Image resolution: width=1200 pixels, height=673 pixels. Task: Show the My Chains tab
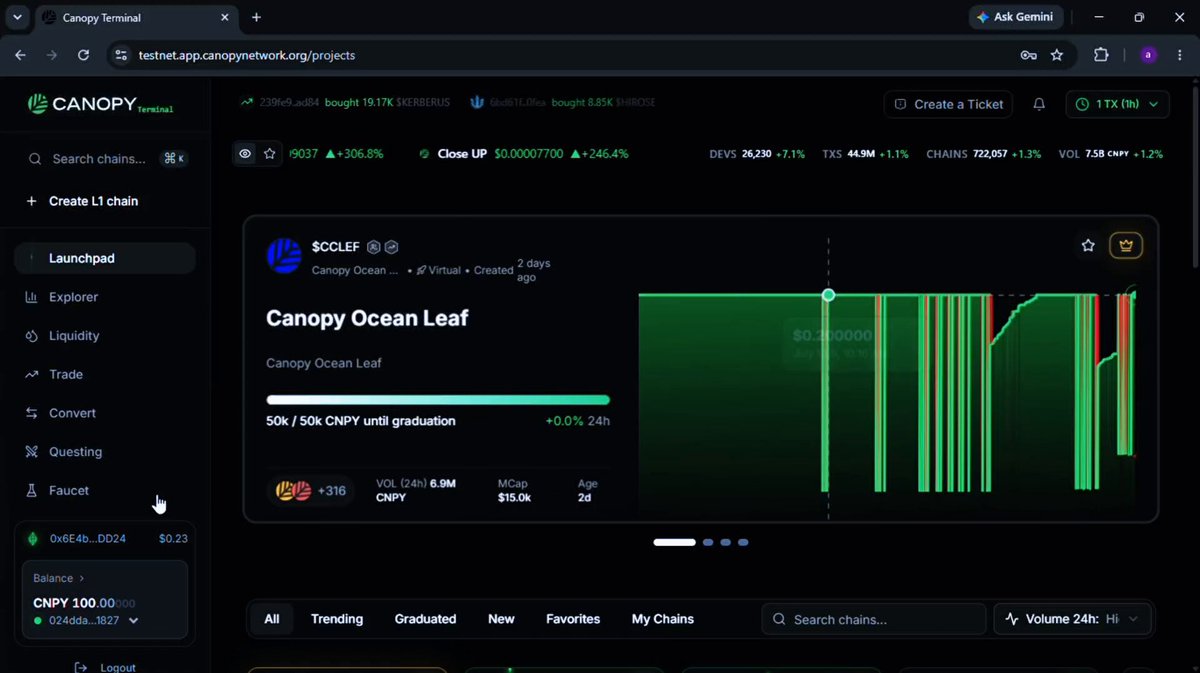[x=663, y=619]
